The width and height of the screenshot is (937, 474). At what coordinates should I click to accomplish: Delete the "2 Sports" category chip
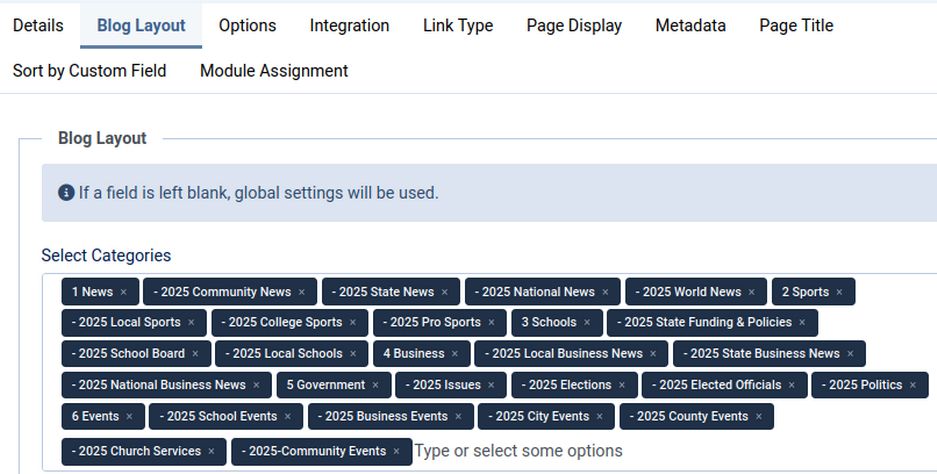pyautogui.click(x=839, y=292)
